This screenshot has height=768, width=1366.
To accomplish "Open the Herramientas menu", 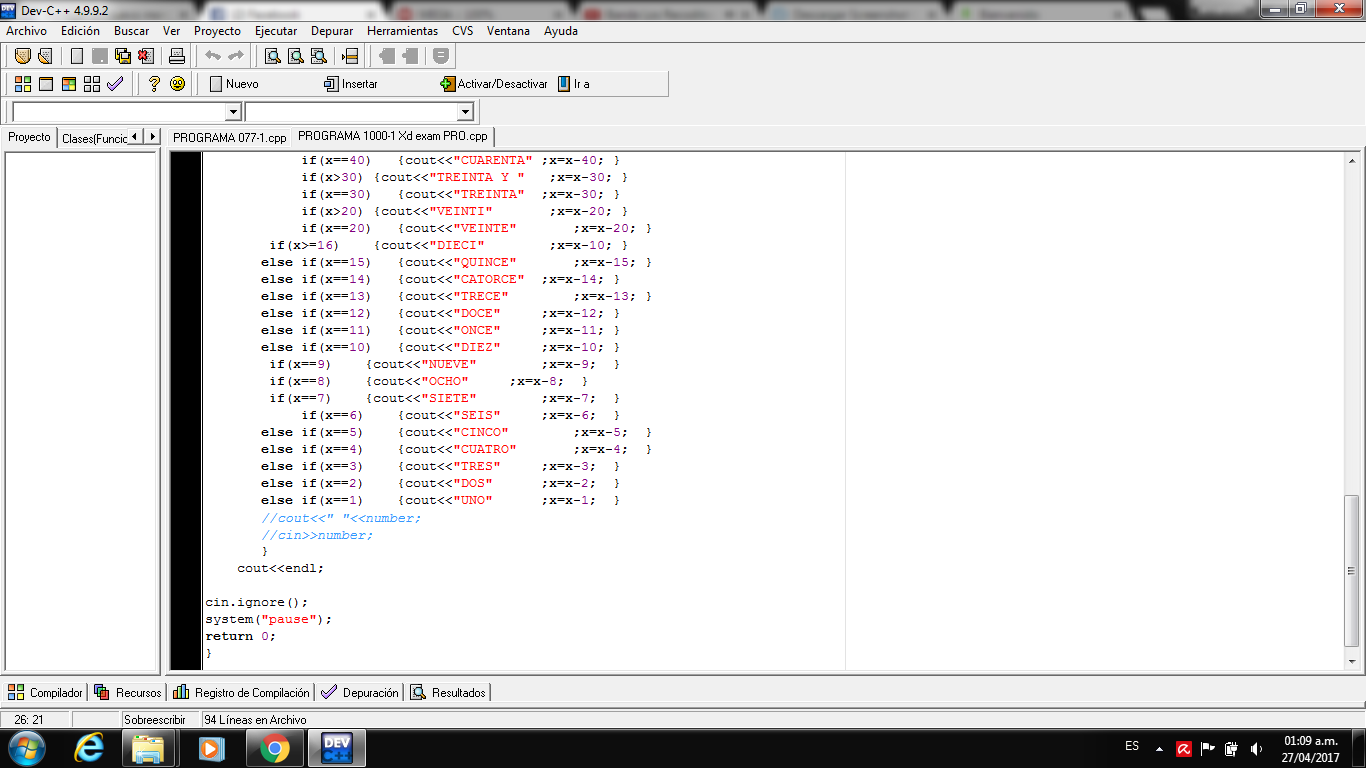I will tap(402, 31).
